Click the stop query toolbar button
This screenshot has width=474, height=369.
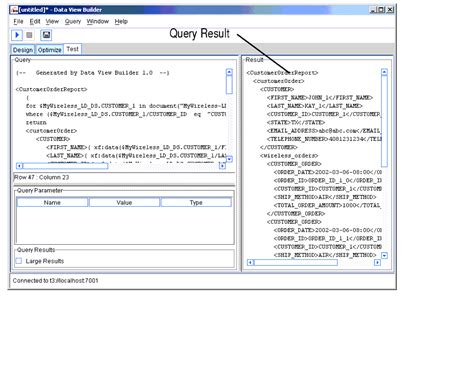(29, 35)
